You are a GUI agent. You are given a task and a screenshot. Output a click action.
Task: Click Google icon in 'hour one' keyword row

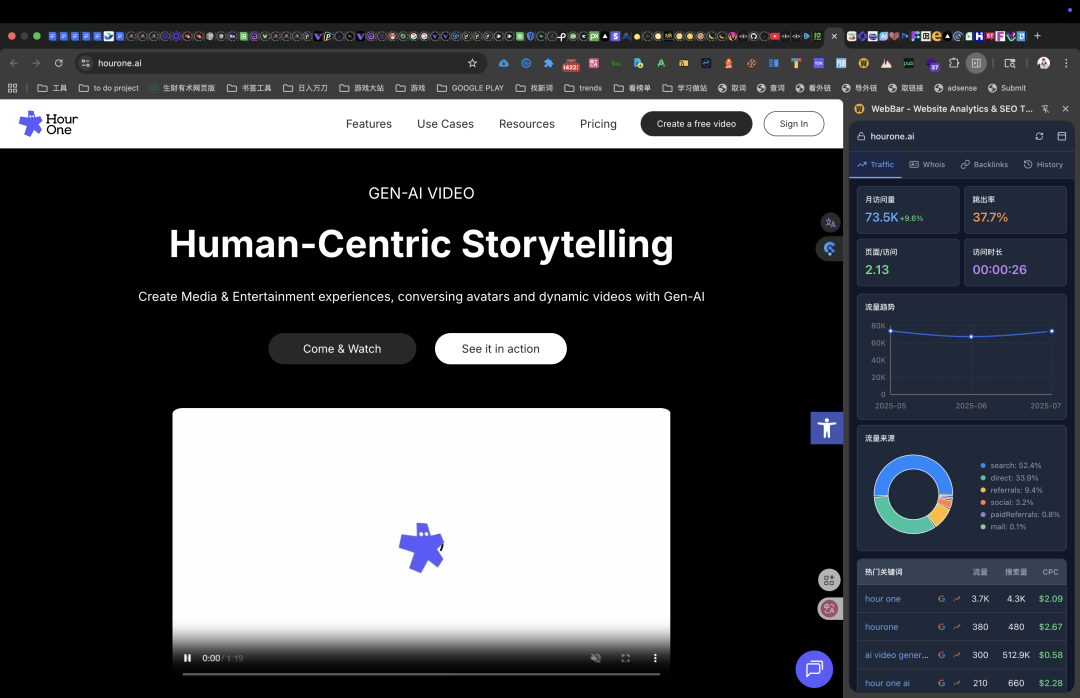(942, 599)
